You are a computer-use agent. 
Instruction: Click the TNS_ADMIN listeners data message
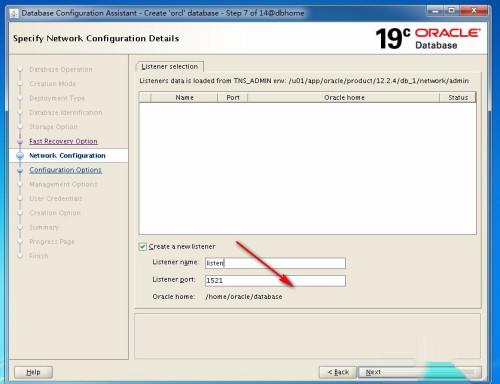(x=304, y=81)
